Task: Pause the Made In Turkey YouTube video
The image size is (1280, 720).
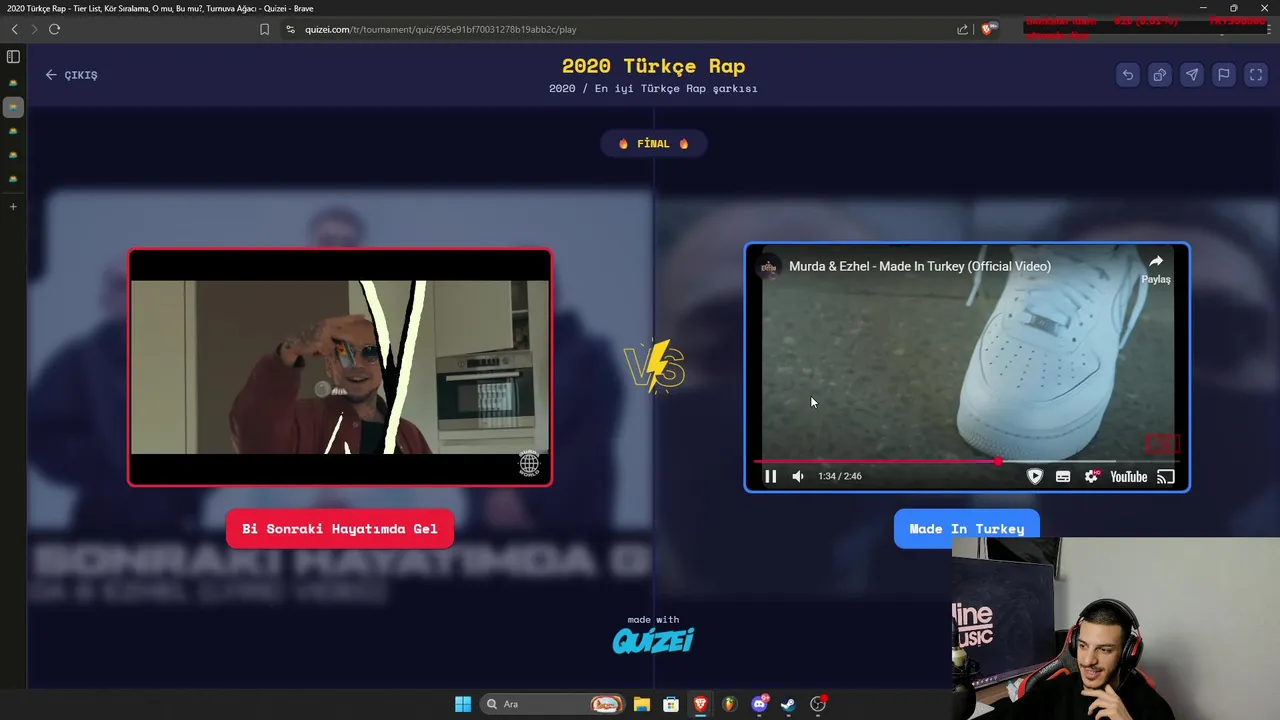Action: (x=770, y=476)
